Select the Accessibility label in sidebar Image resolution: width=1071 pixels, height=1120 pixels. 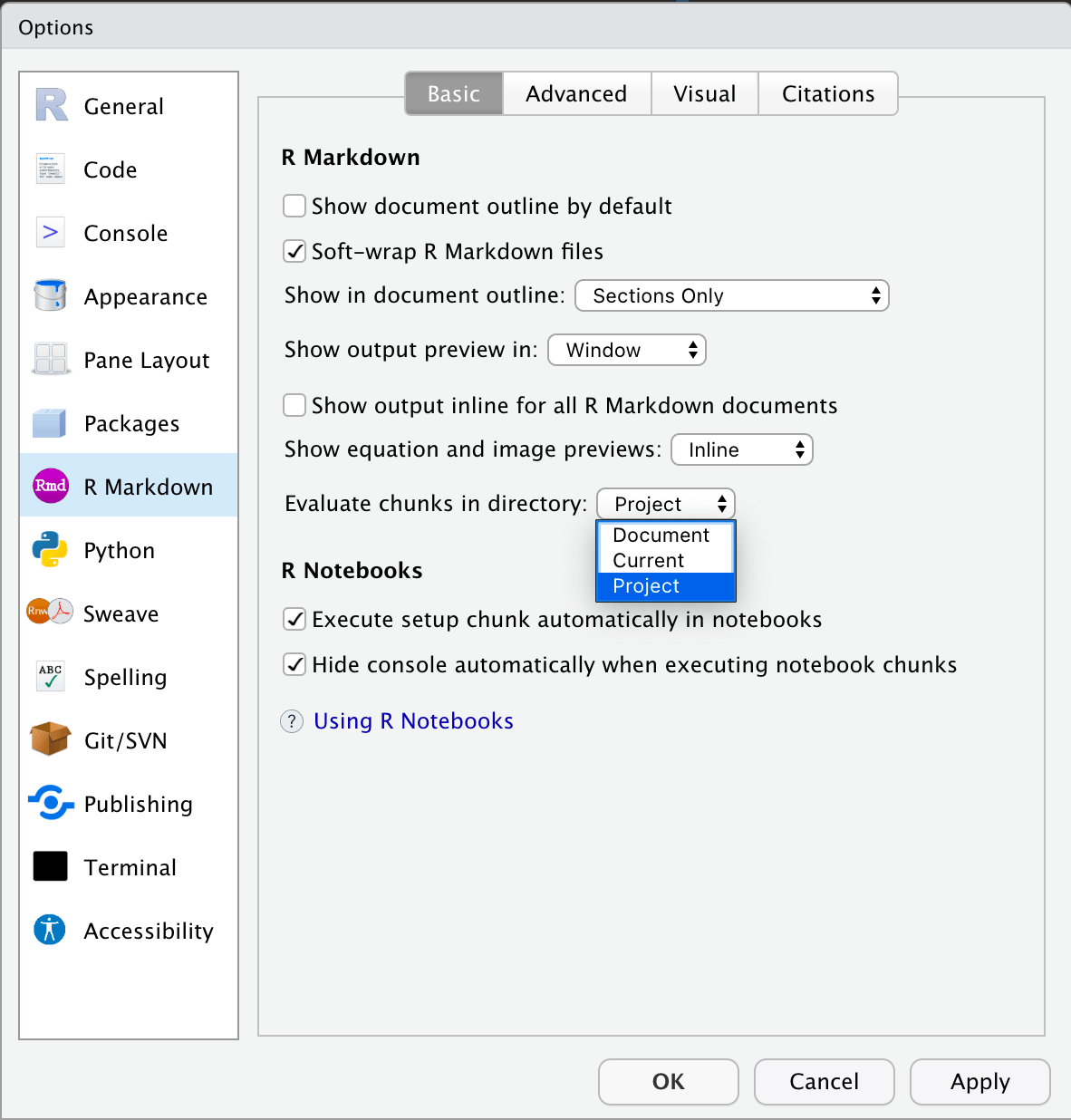(149, 932)
